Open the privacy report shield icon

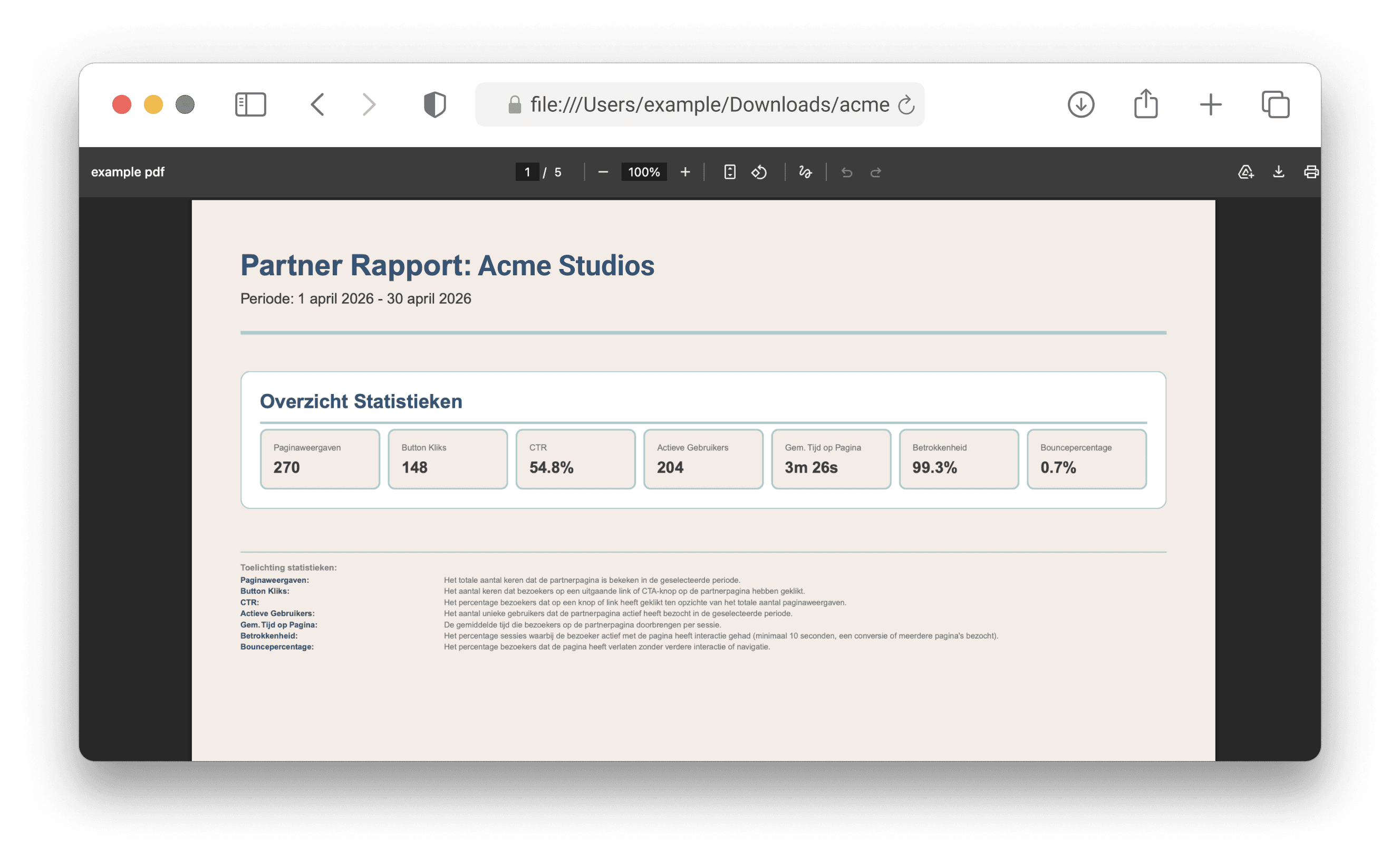click(435, 104)
